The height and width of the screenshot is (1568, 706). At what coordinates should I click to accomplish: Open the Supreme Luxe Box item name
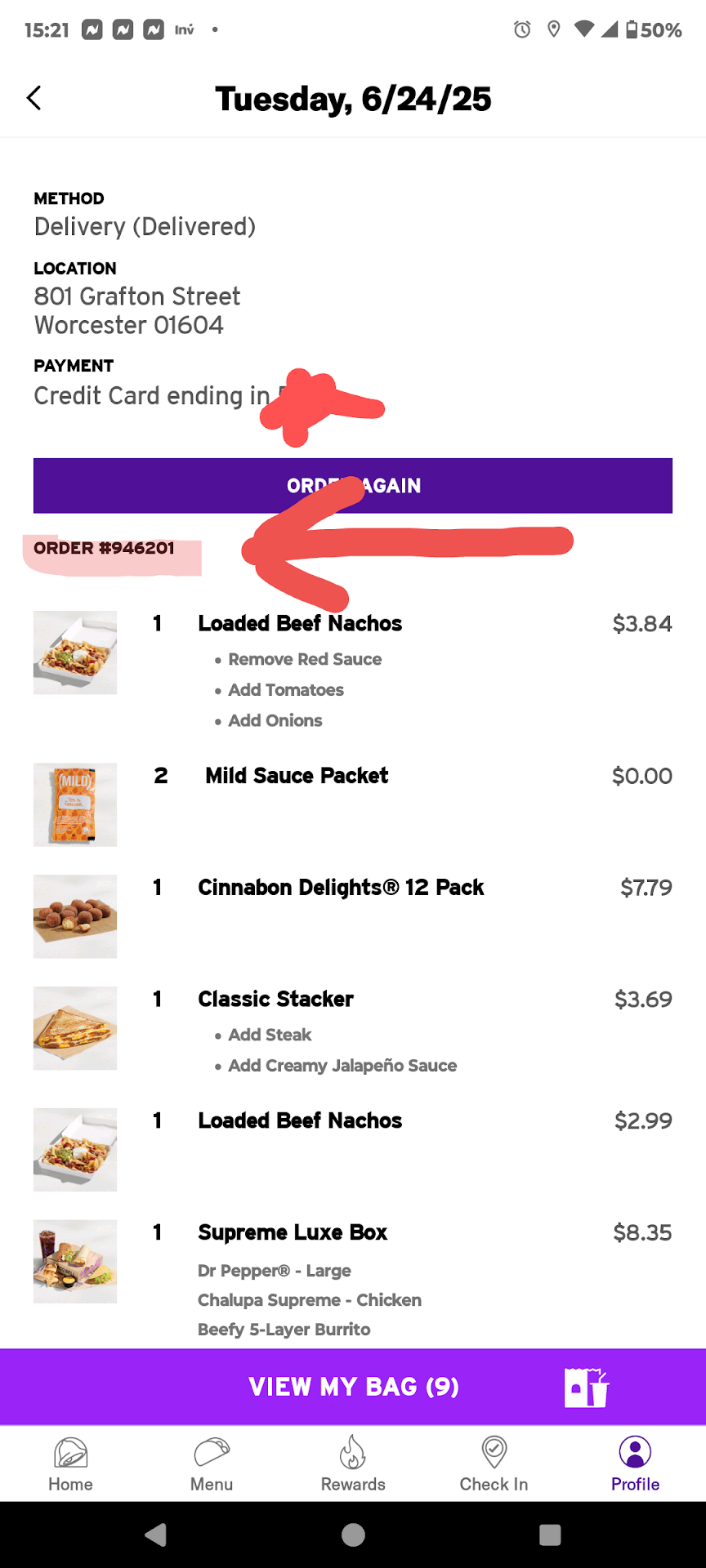click(293, 1232)
